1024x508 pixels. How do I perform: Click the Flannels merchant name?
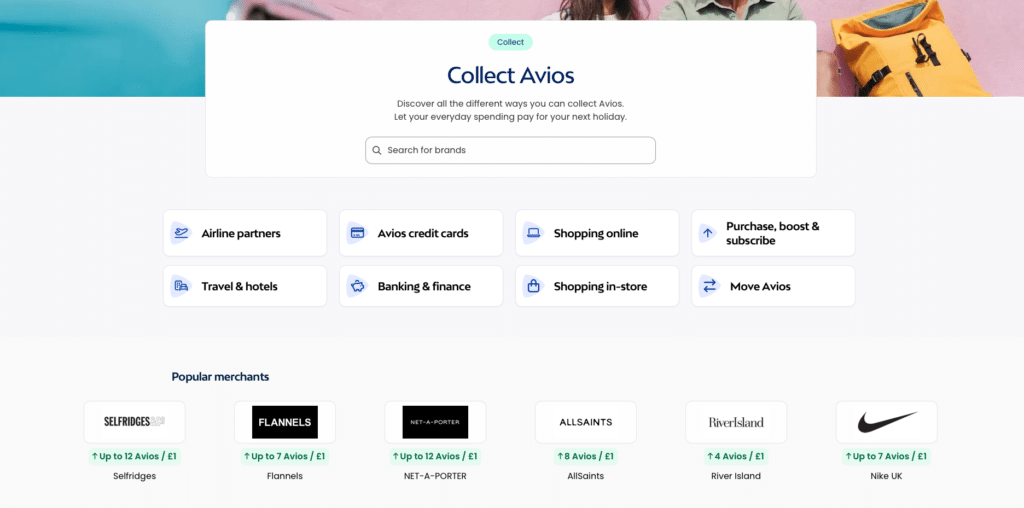tap(285, 476)
